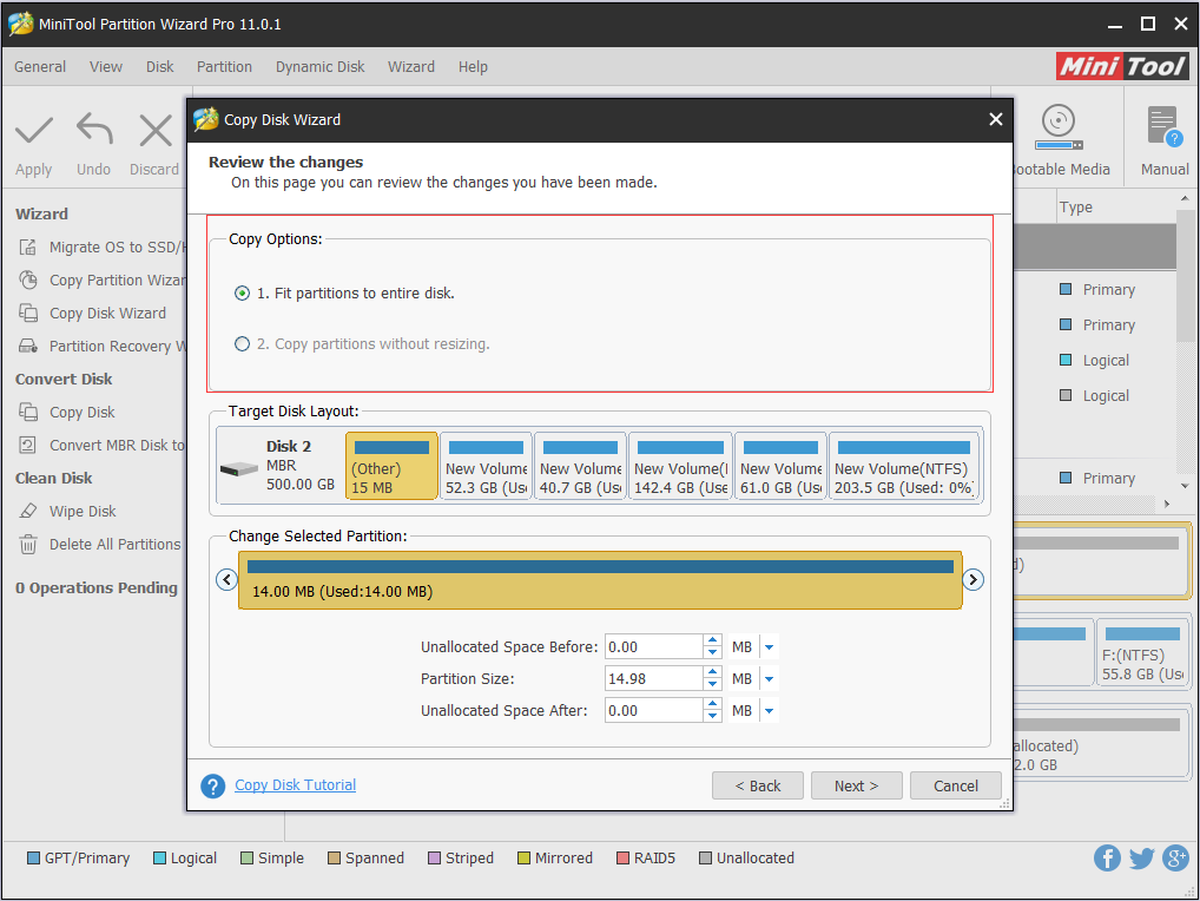Click the Undo arrow icon
The width and height of the screenshot is (1200, 901).
click(x=94, y=130)
